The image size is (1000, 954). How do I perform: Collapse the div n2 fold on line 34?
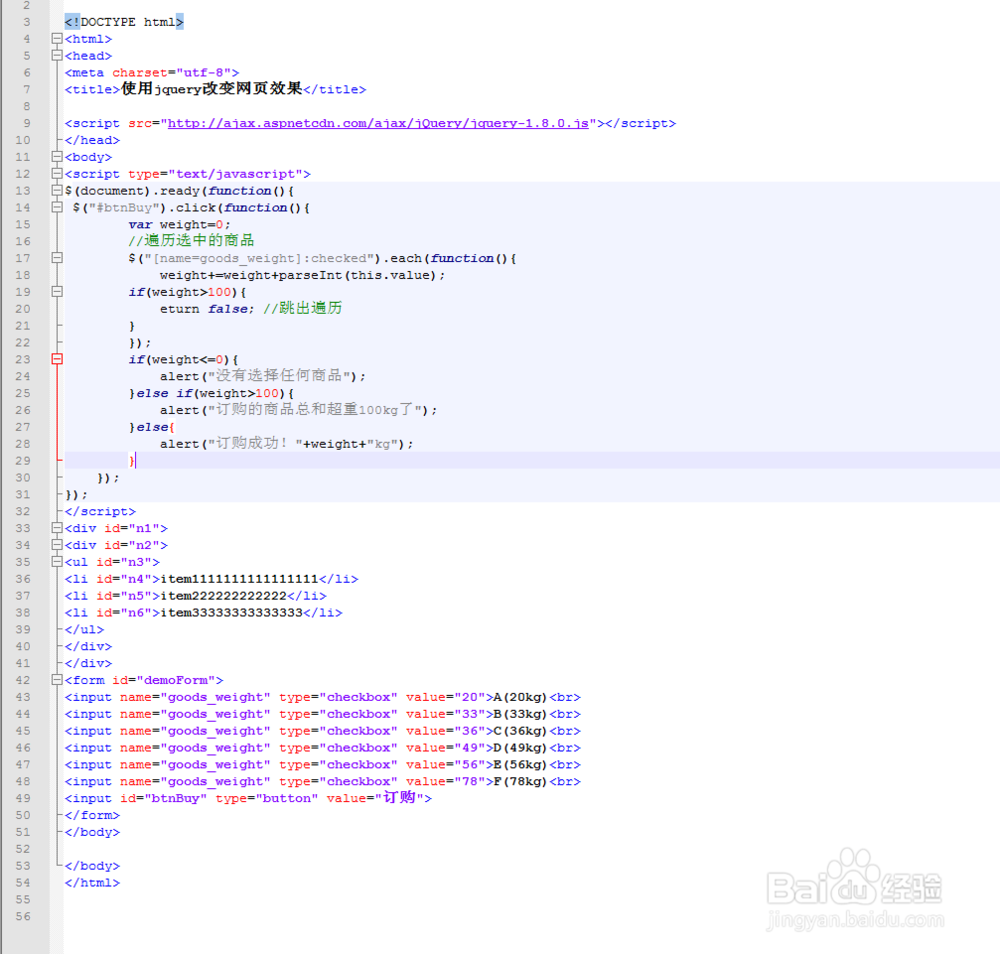coord(57,545)
